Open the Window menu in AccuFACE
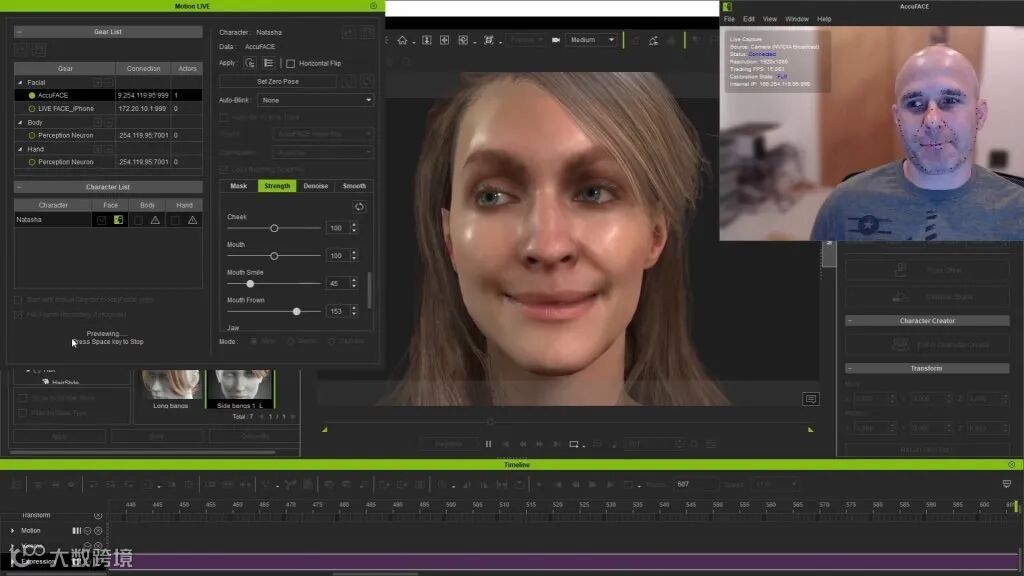The height and width of the screenshot is (576, 1024). click(796, 19)
